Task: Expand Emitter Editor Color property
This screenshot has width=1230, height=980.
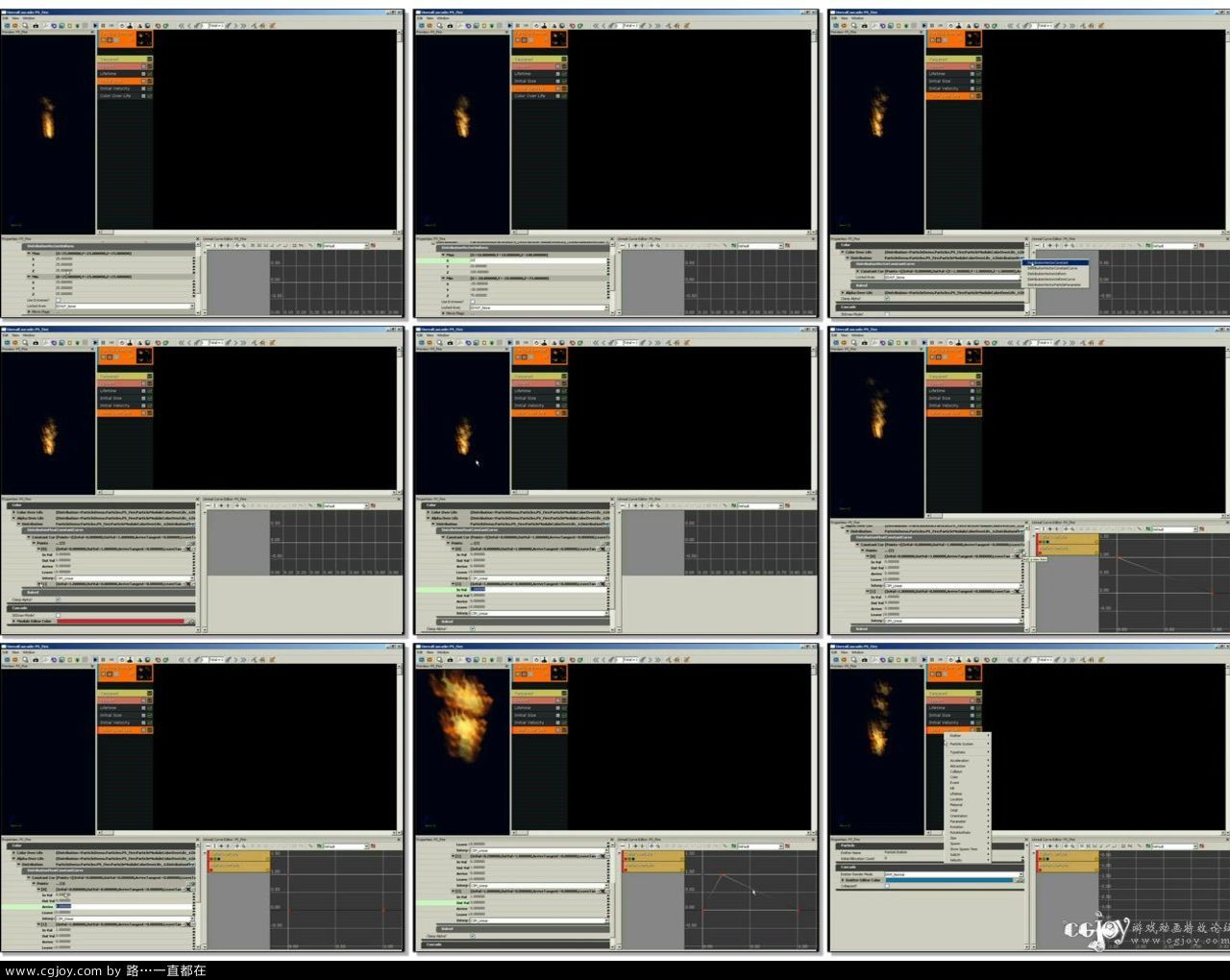Action: tap(843, 880)
